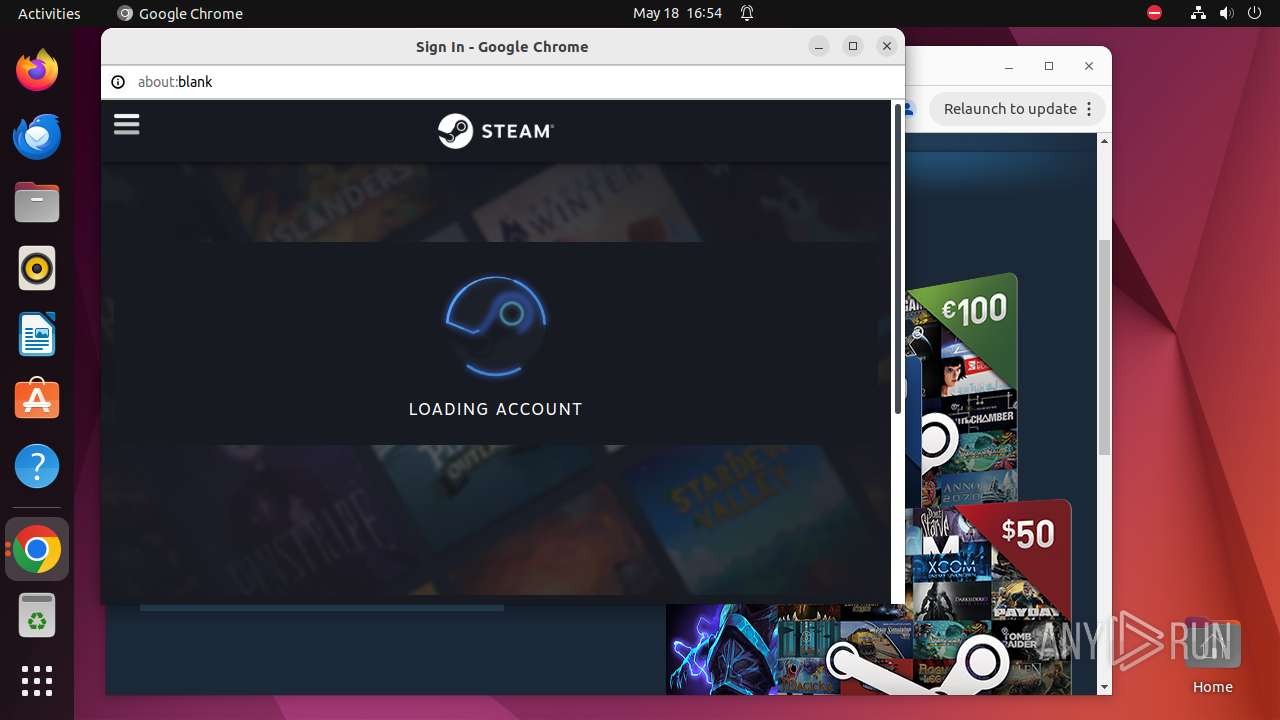
Task: Open the Activities overview
Action: (49, 13)
